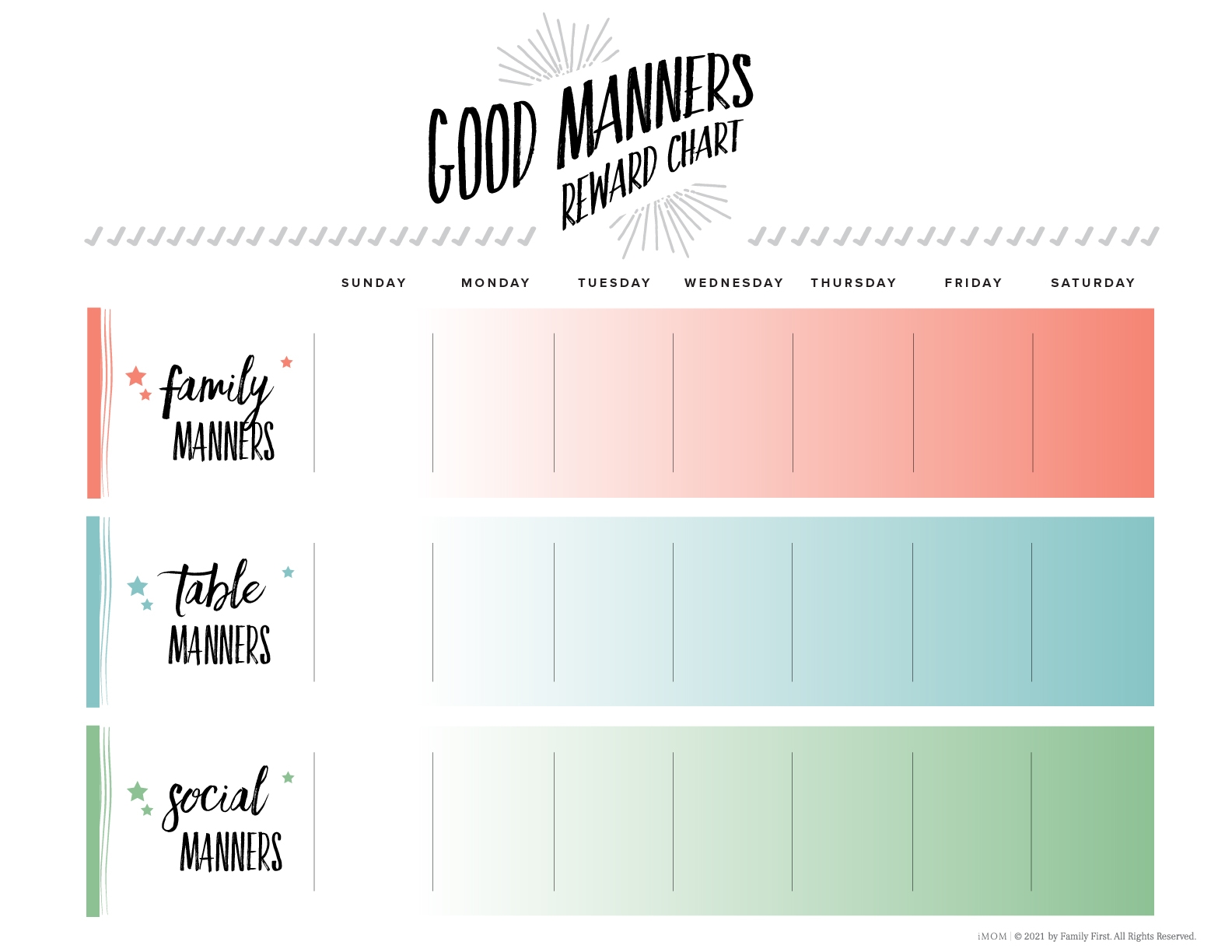Screen dimensions: 1232x952
Task: Click the gray sunburst above the title
Action: 557,49
